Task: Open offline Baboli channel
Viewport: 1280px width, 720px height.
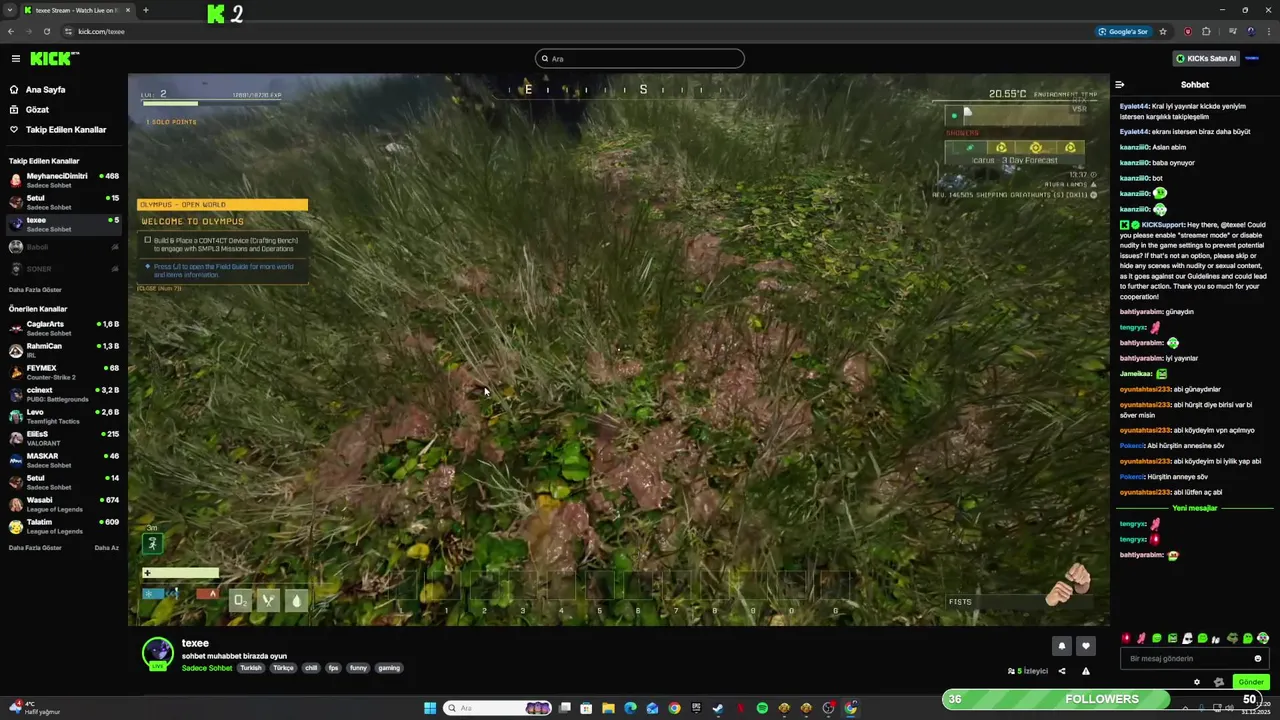Action: pyautogui.click(x=64, y=247)
